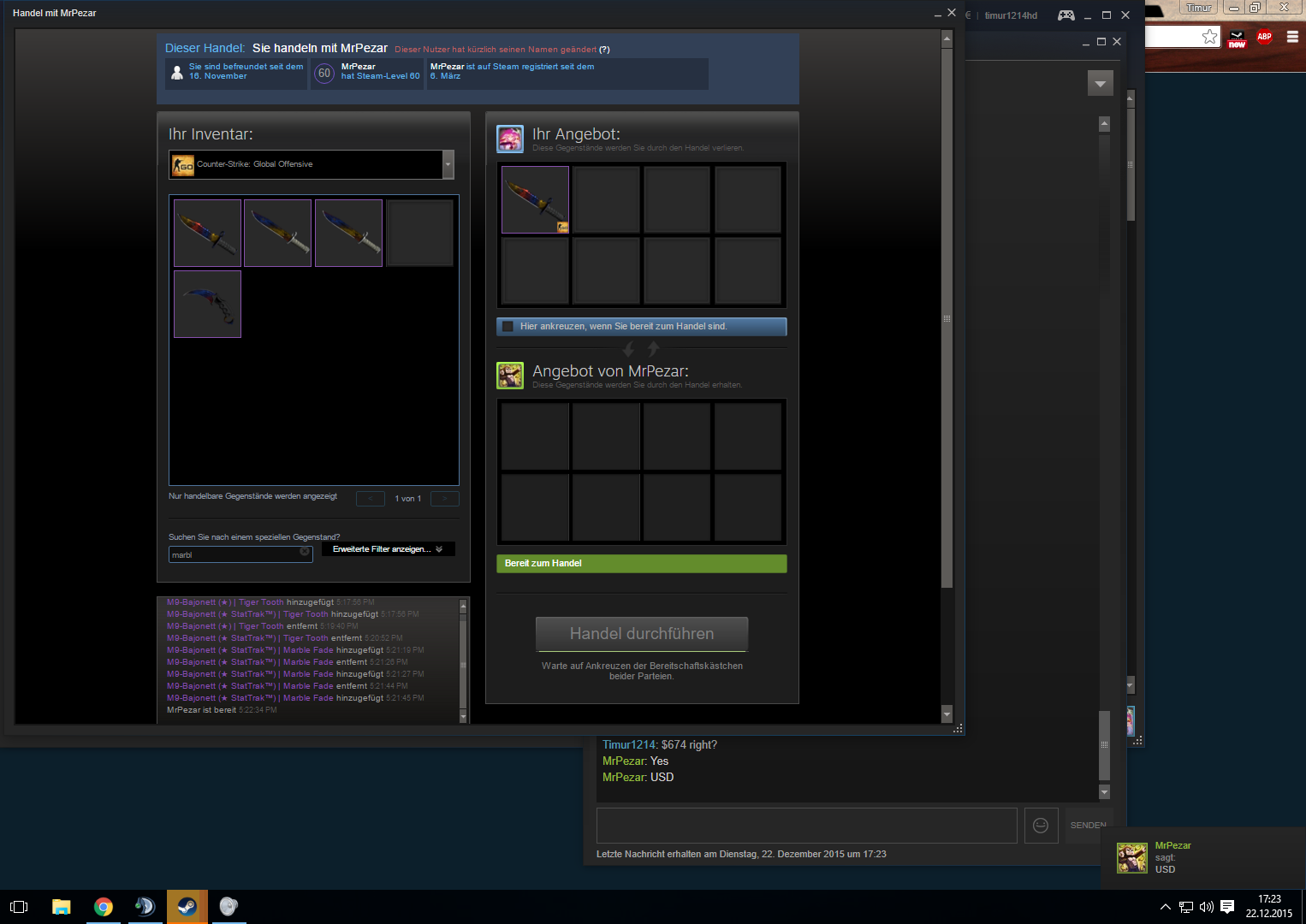Bookmark the page with the star icon
The height and width of the screenshot is (924, 1306).
pyautogui.click(x=1209, y=37)
